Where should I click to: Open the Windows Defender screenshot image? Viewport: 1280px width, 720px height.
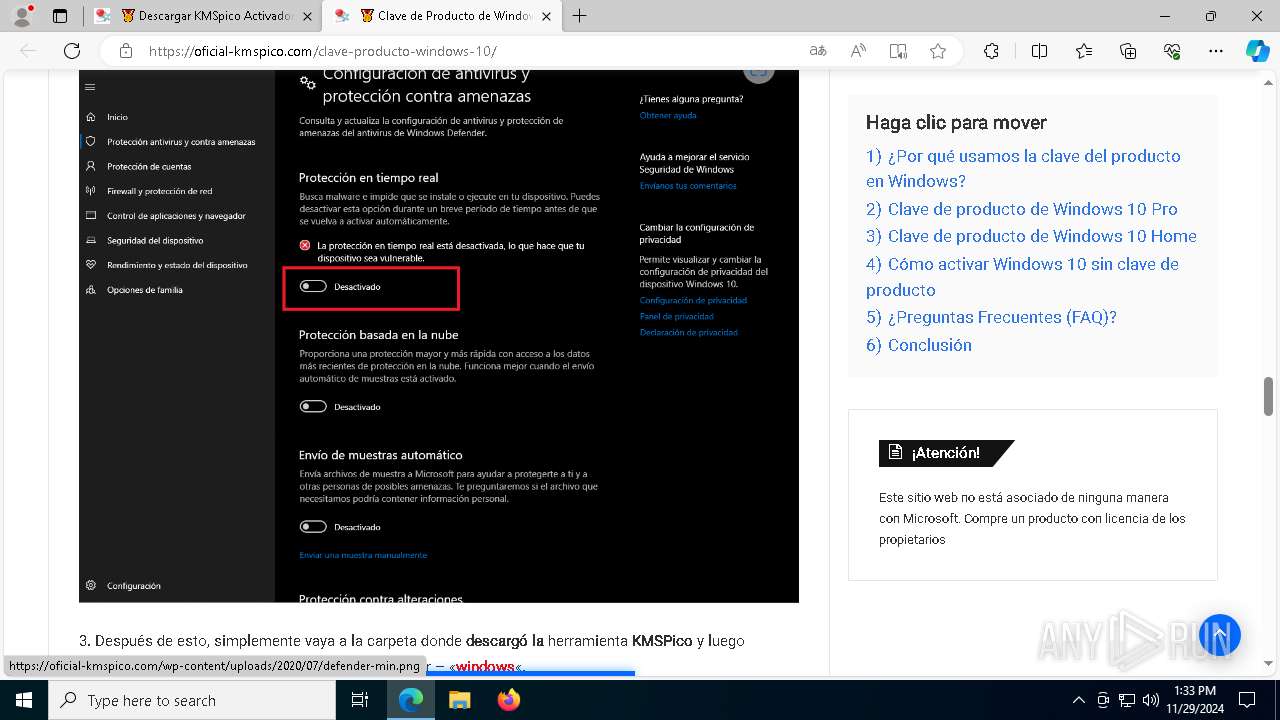pyautogui.click(x=439, y=336)
